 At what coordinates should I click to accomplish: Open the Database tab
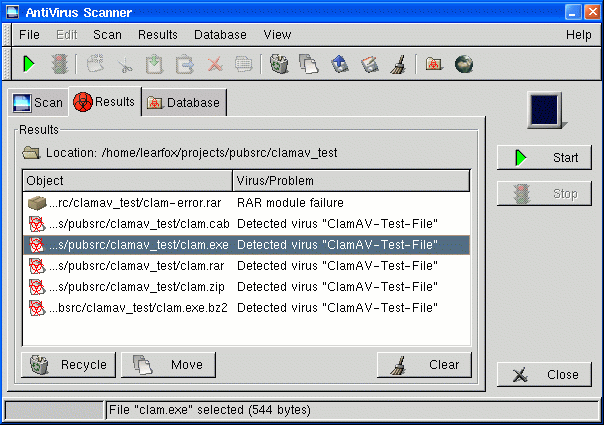pyautogui.click(x=183, y=102)
